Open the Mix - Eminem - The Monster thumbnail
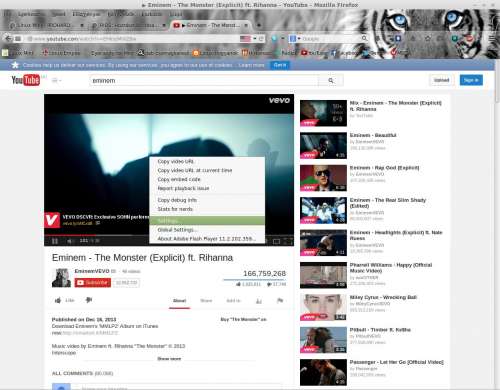Image resolution: width=500 pixels, height=390 pixels. [x=323, y=113]
